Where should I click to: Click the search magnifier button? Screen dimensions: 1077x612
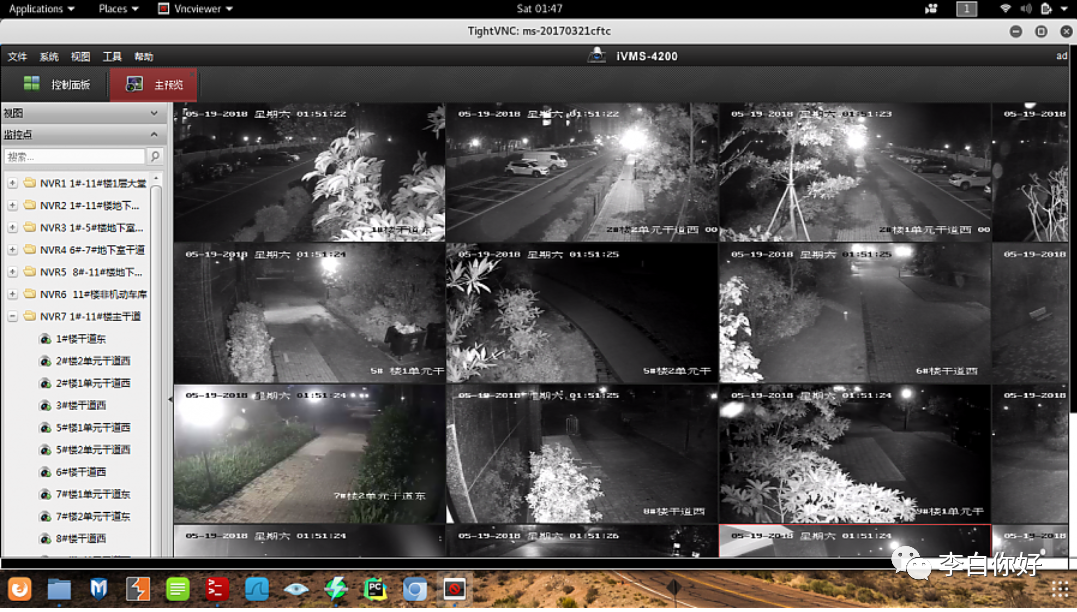[156, 157]
